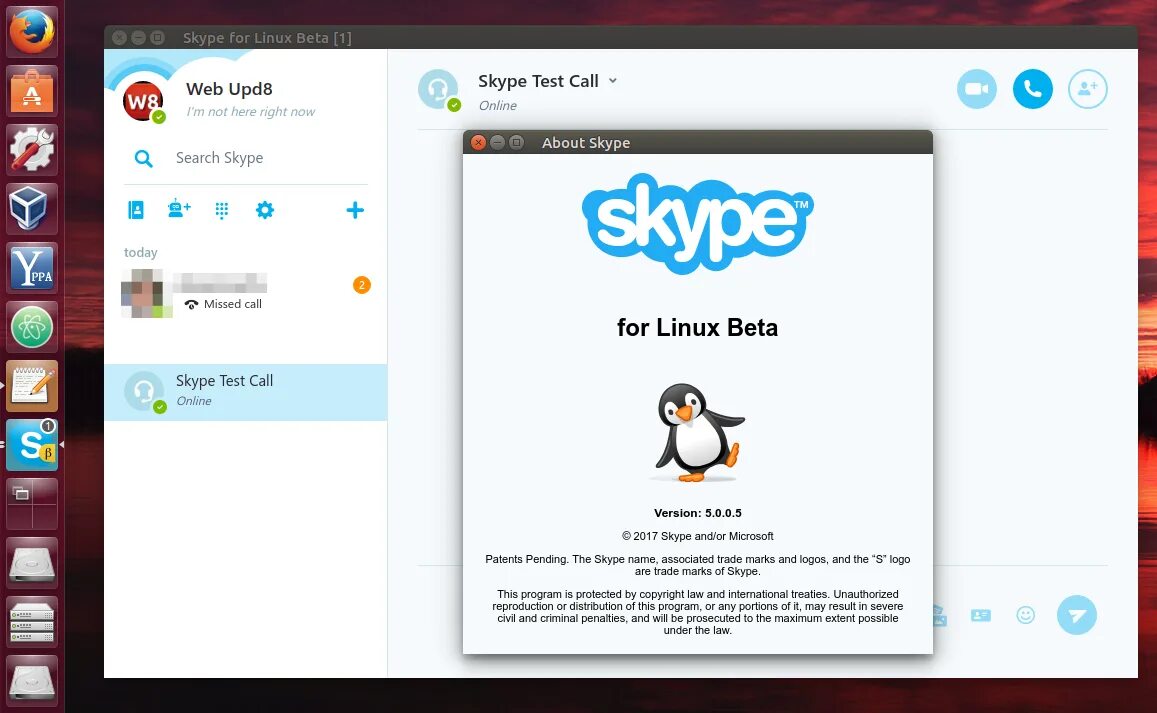The height and width of the screenshot is (713, 1157).
Task: Open Ubuntu Software Center in launcher
Action: [32, 91]
